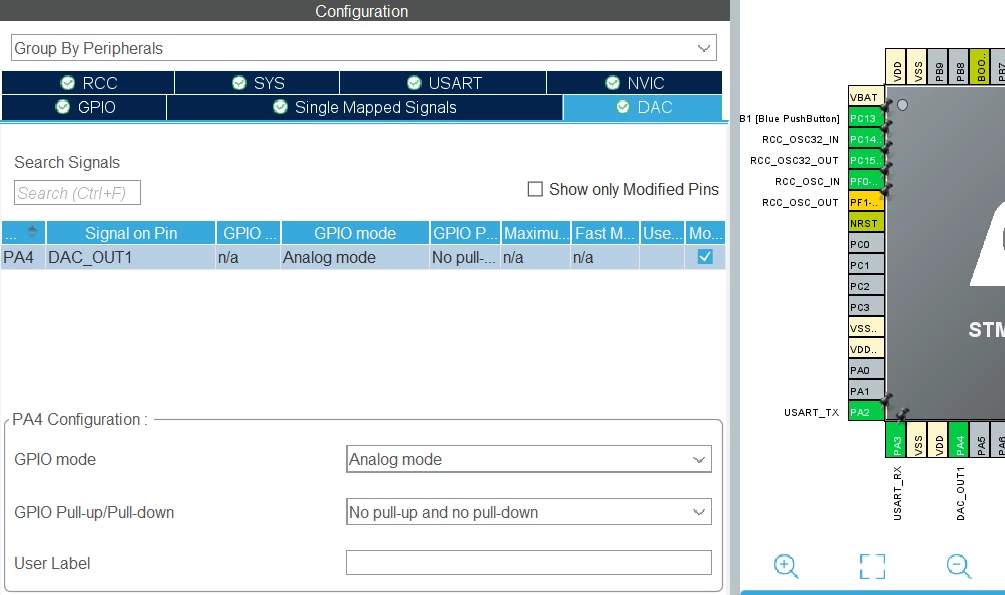Click the No pull table cell
Viewport: 1005px width, 595px height.
tap(465, 257)
